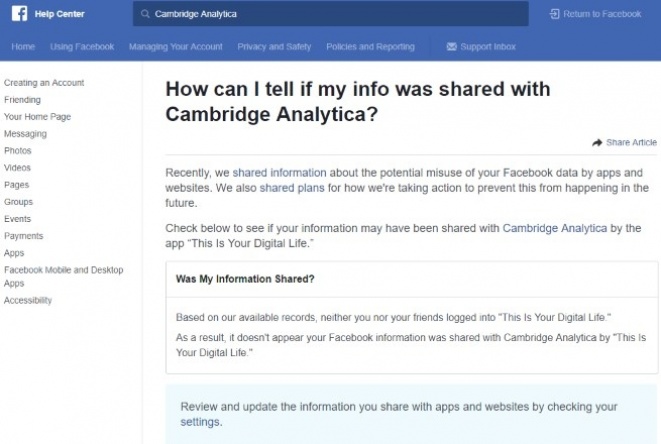Click the search magnifier icon
The width and height of the screenshot is (661, 444).
[x=145, y=14]
